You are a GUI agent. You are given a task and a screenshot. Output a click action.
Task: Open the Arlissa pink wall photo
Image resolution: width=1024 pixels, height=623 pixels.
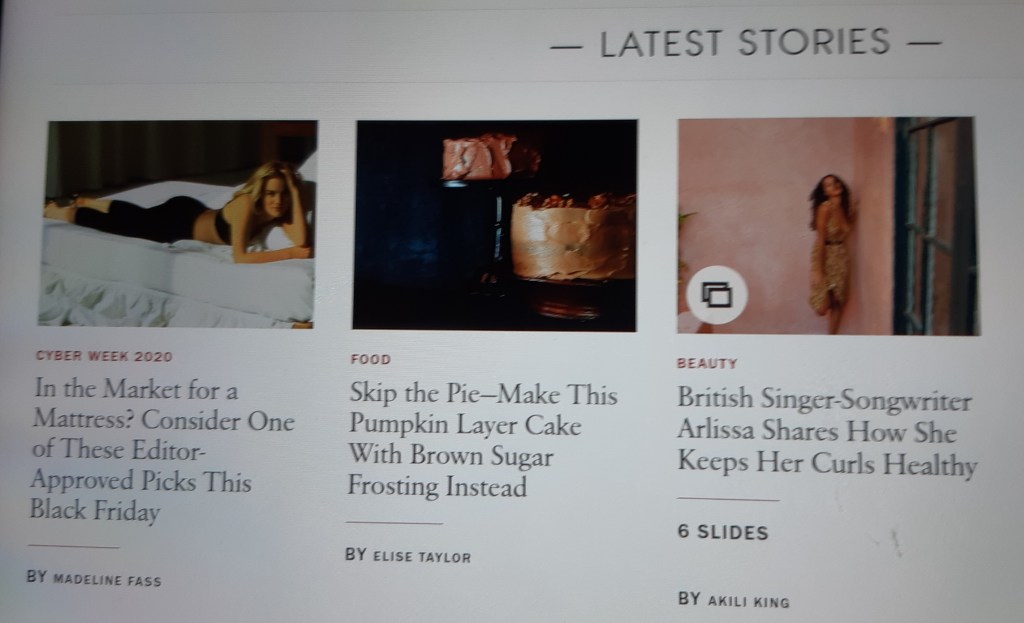(x=828, y=226)
